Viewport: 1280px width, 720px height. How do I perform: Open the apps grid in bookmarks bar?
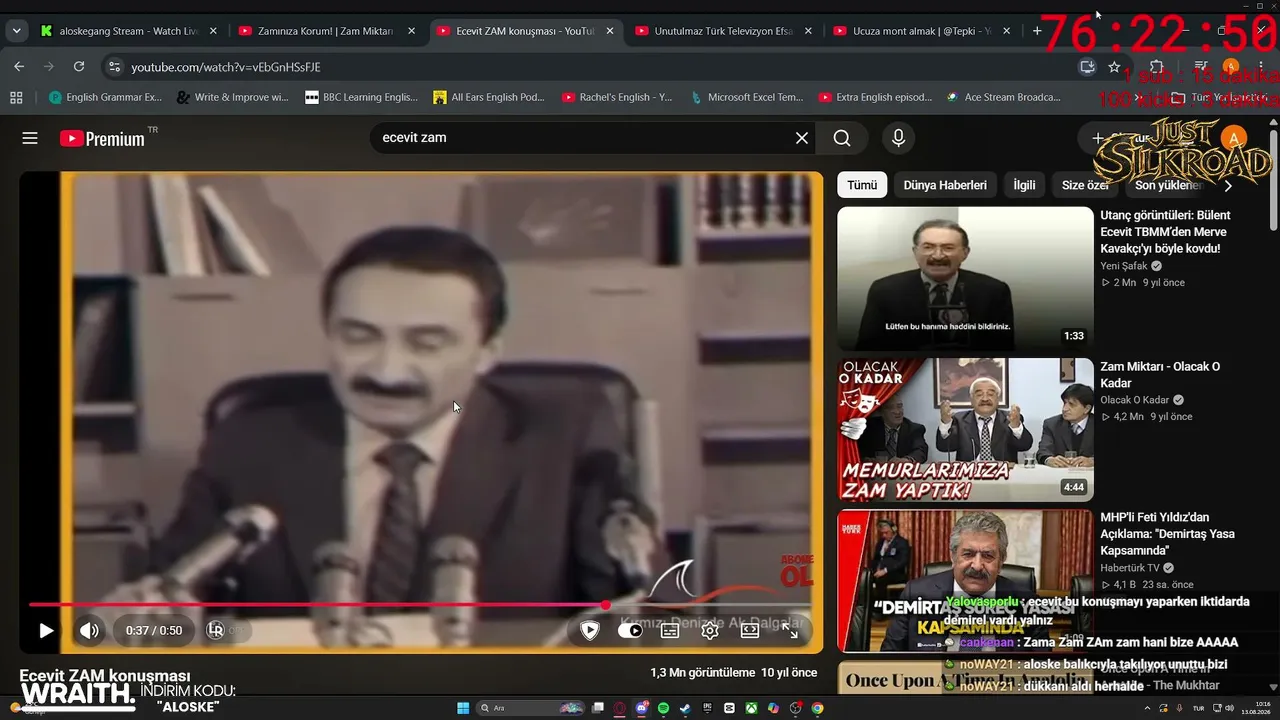[16, 97]
